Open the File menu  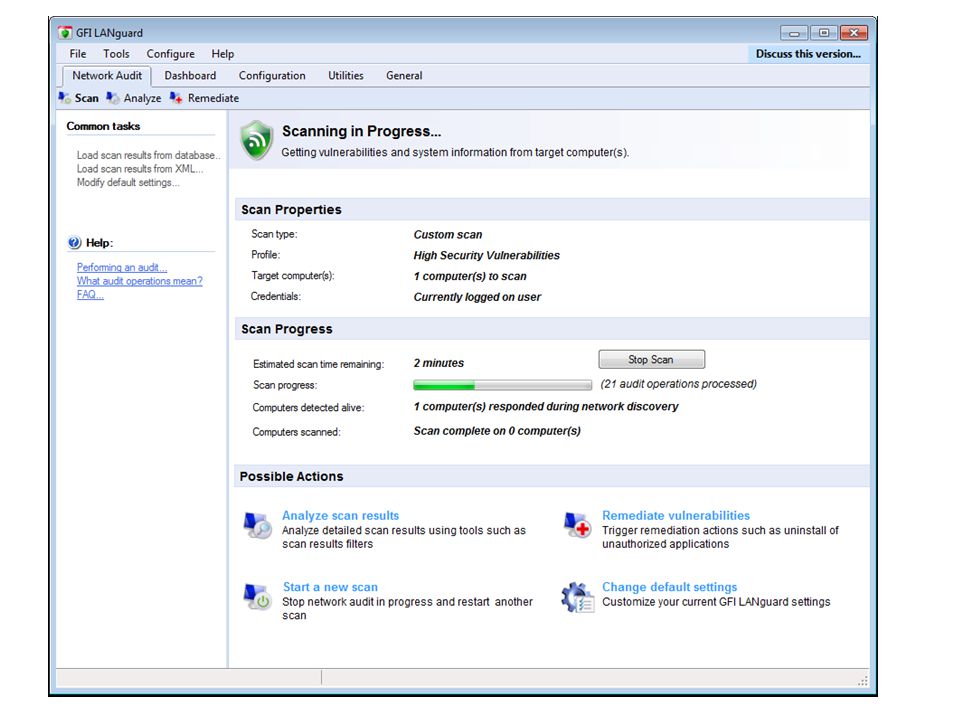tap(78, 54)
